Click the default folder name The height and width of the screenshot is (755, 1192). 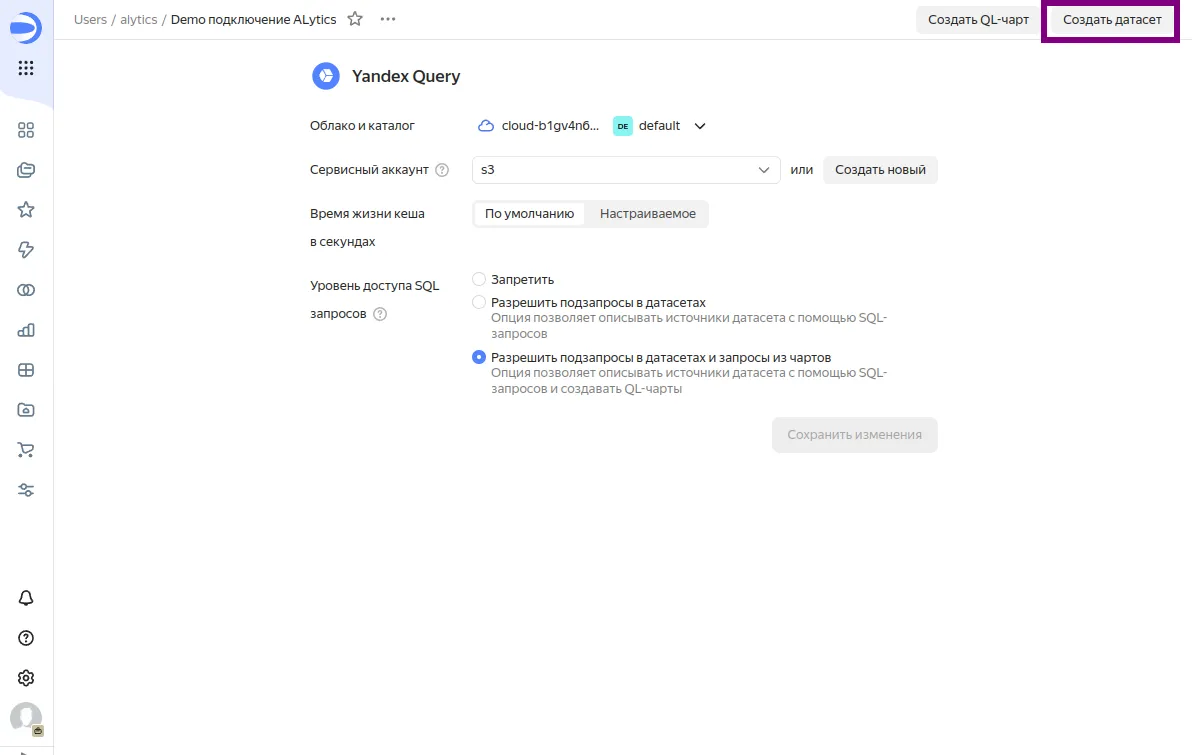(659, 126)
